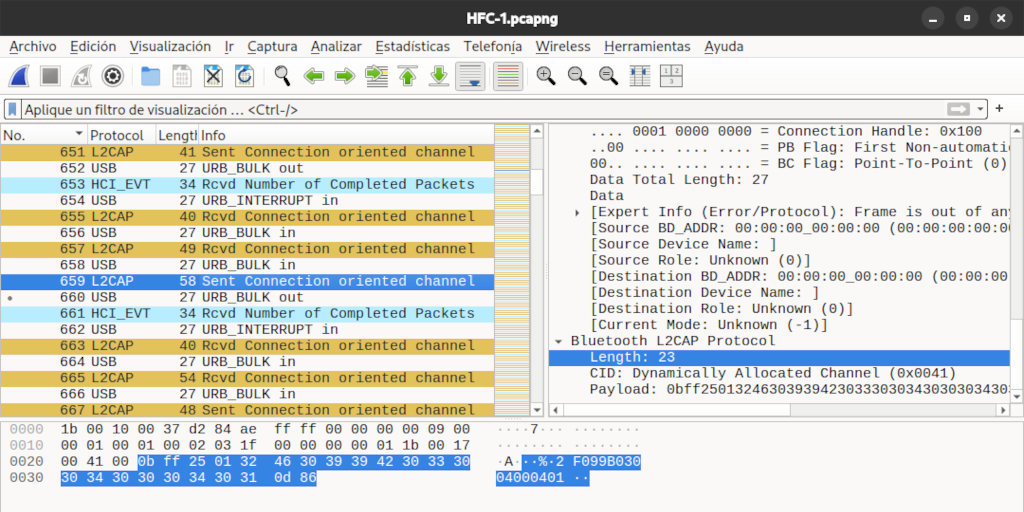Screen dimensions: 1024x512
Task: Go forward in packet history
Action: click(345, 76)
